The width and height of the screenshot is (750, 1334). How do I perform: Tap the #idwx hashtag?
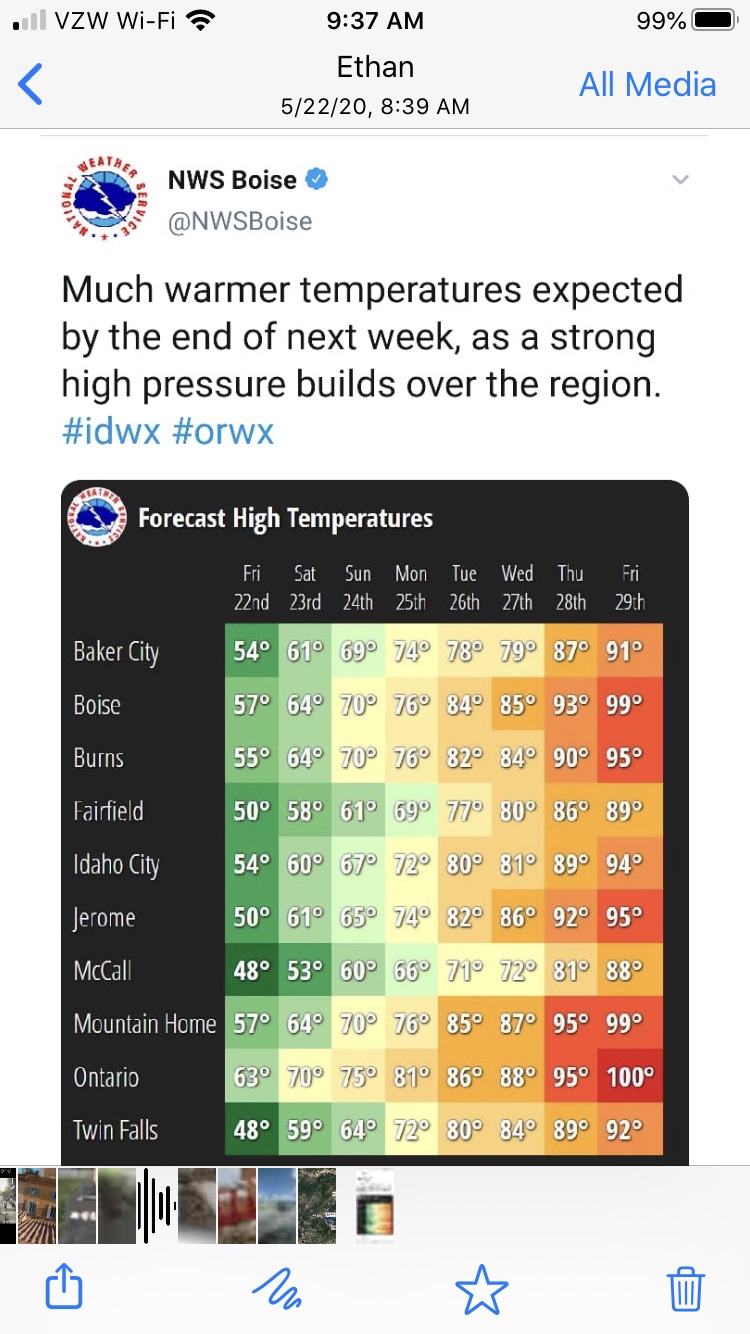[111, 431]
